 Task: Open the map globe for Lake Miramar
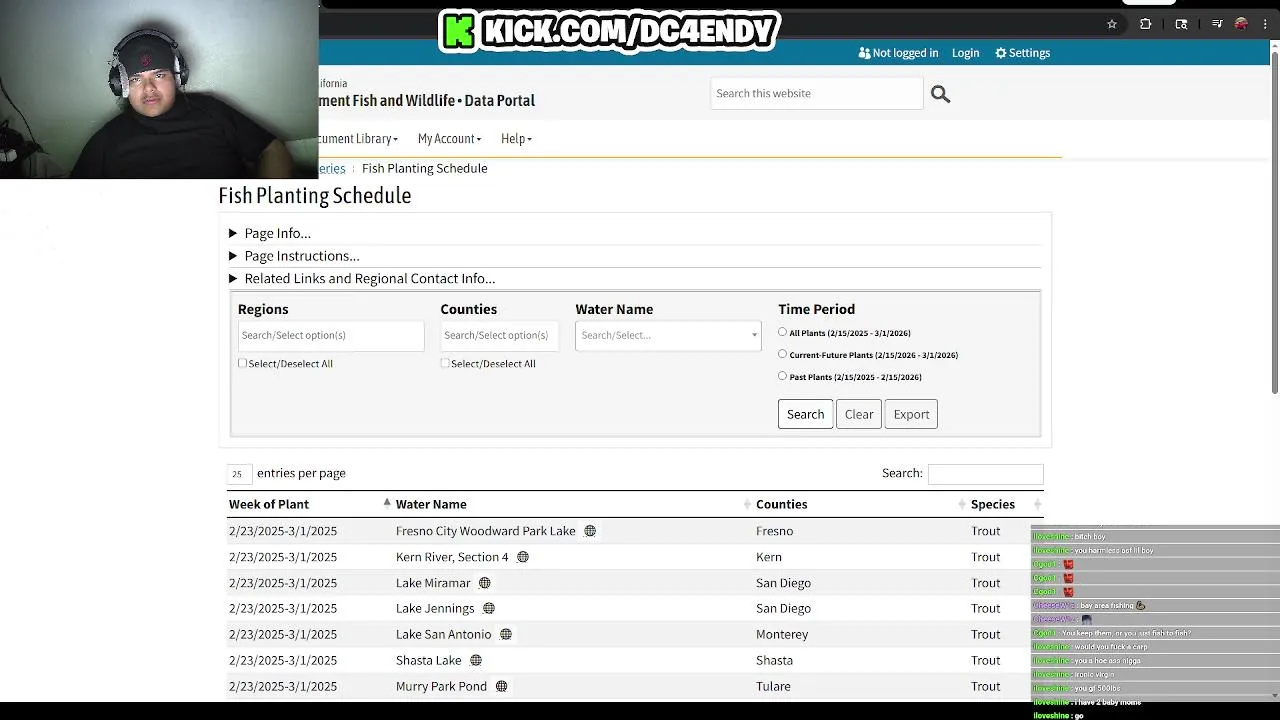click(484, 583)
